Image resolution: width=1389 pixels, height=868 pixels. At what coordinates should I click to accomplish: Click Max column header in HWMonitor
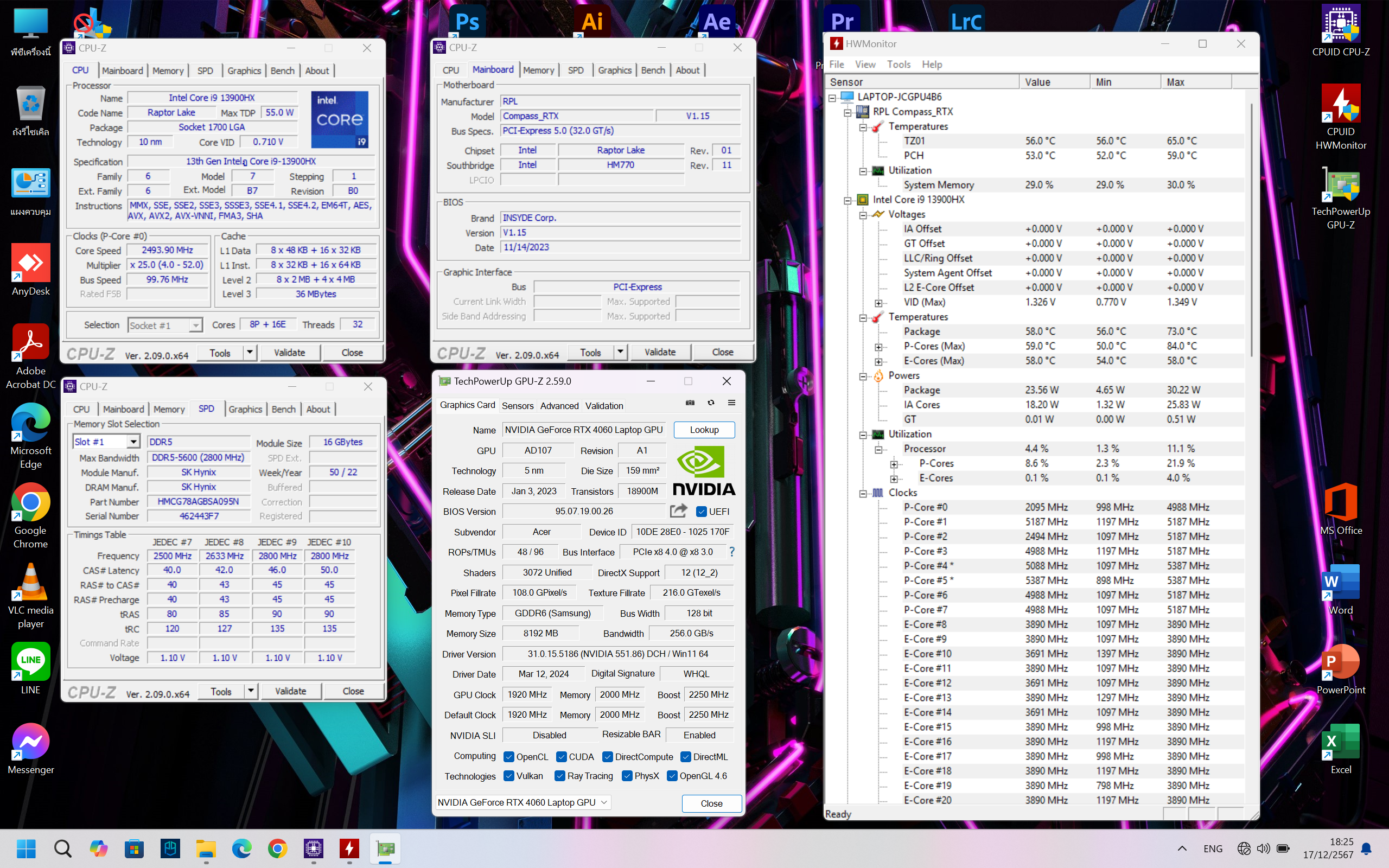coord(1196,82)
